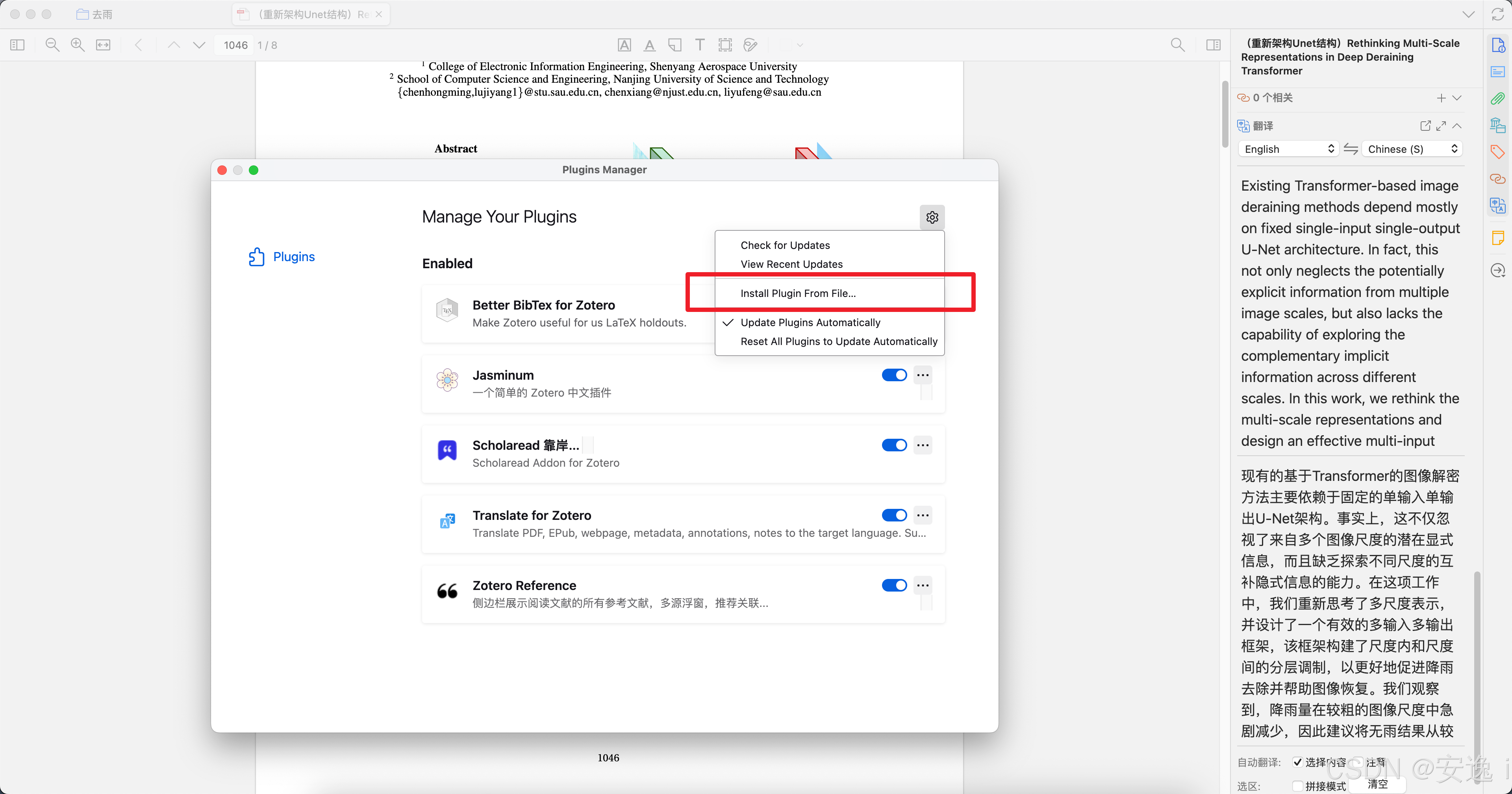Expand the 0 个相关 related section chevron
This screenshot has width=1512, height=794.
[1457, 98]
